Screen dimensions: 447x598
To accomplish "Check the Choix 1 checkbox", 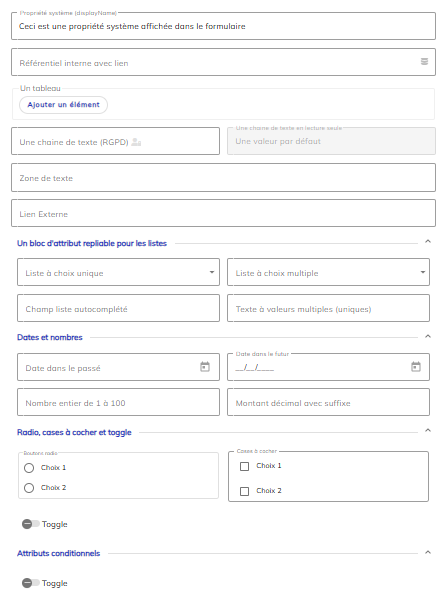I will coord(244,466).
